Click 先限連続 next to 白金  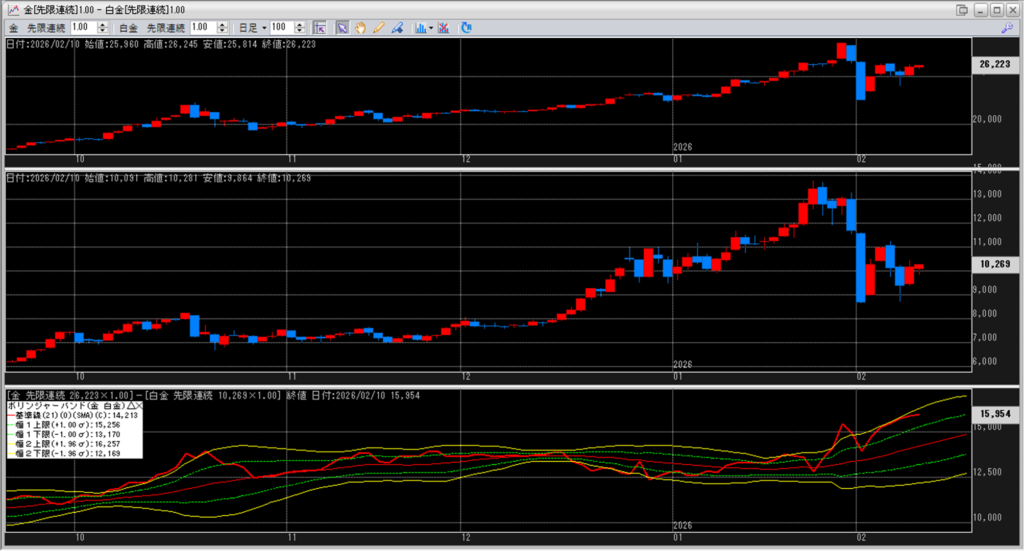point(165,28)
